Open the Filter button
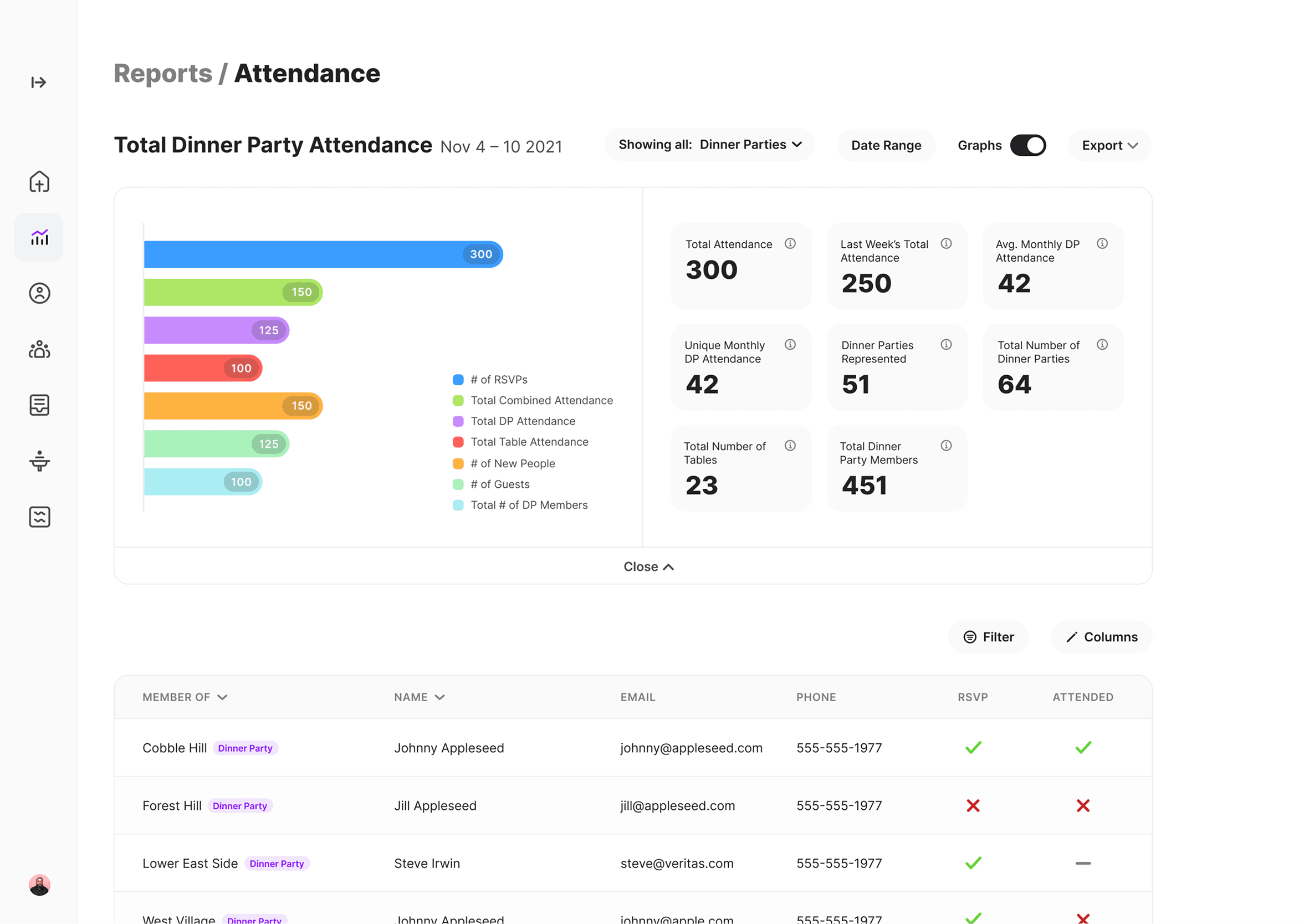1299x924 pixels. pos(988,637)
